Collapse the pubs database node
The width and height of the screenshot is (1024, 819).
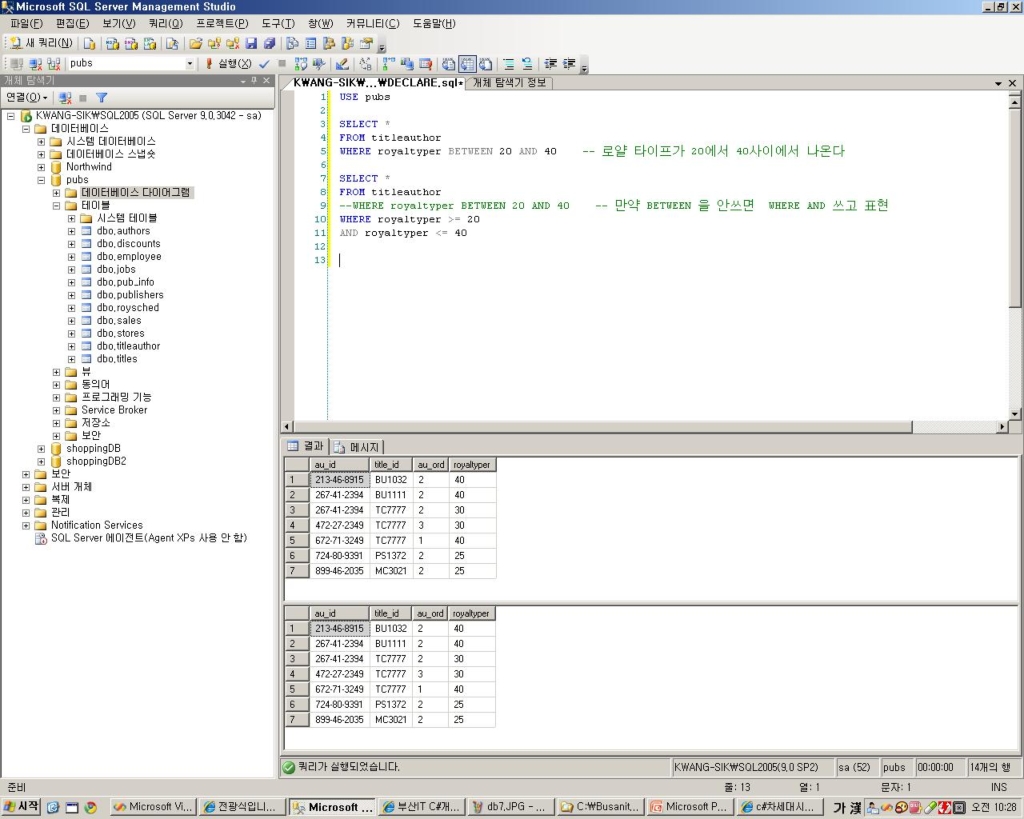pos(40,180)
